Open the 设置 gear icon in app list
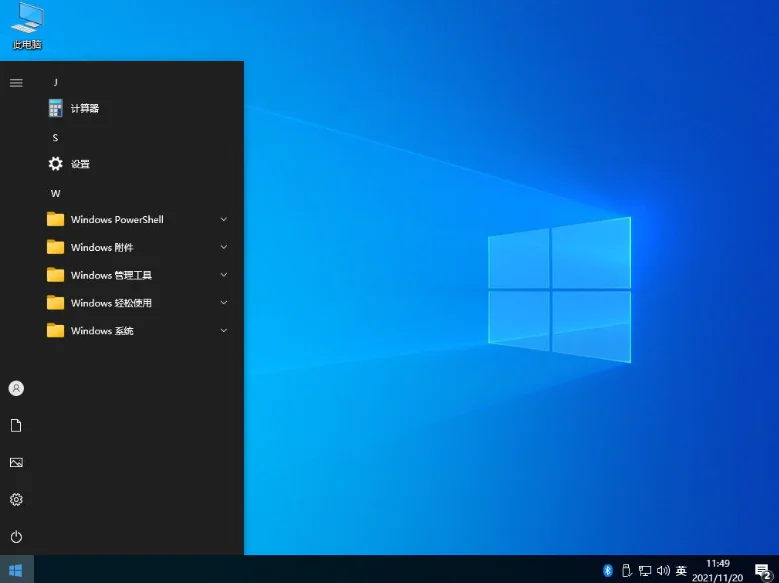Image resolution: width=779 pixels, height=583 pixels. [x=55, y=164]
